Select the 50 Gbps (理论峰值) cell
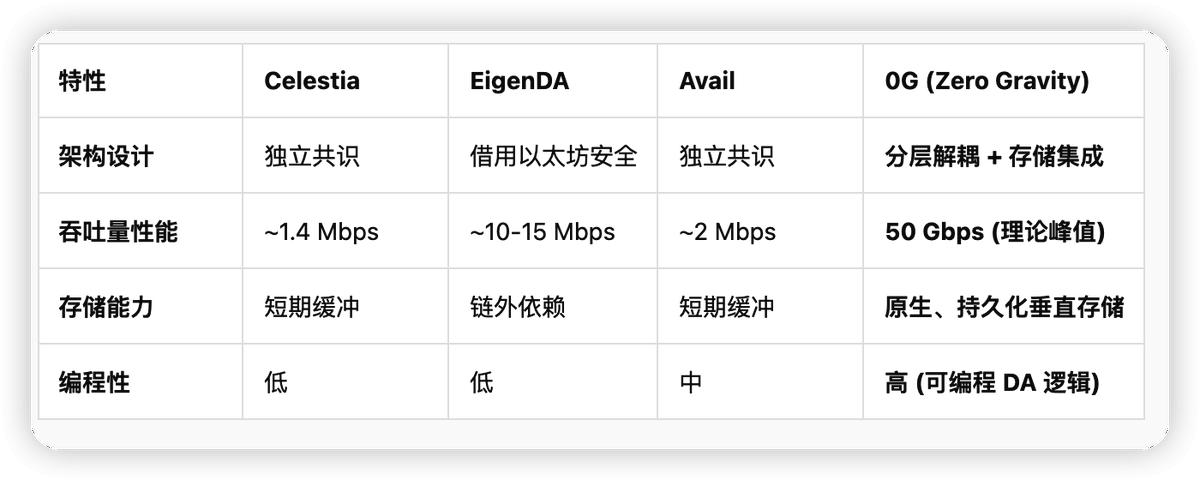This screenshot has width=1200, height=480. 994,232
